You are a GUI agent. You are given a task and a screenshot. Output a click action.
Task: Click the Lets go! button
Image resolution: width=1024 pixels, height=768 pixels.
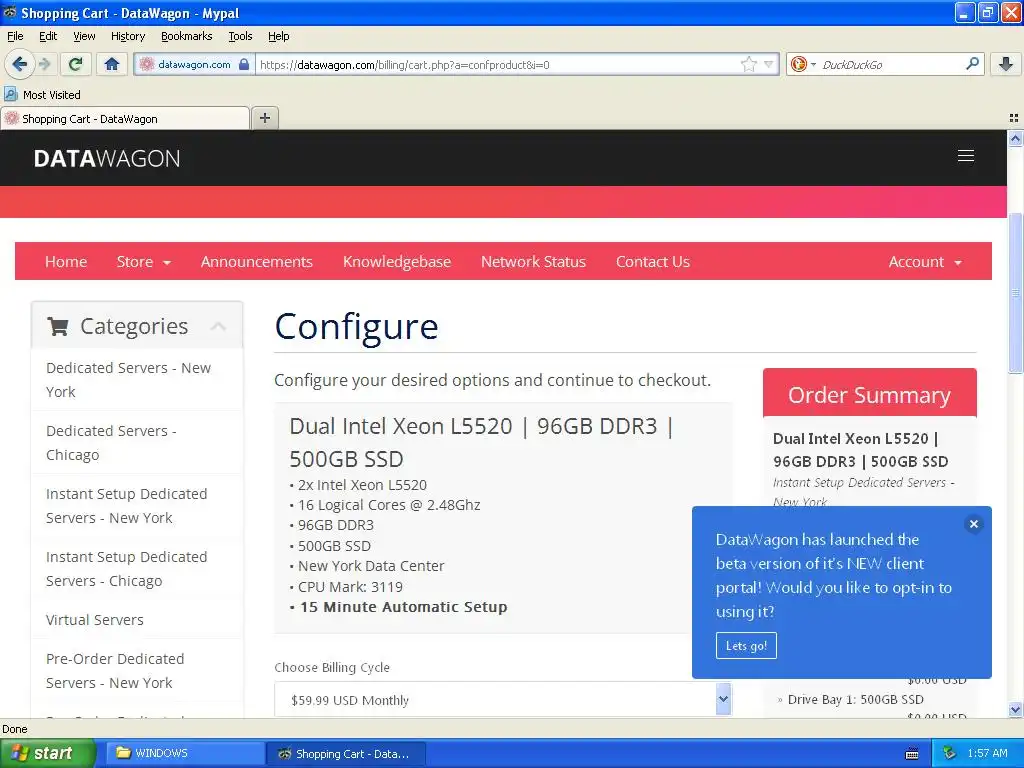tap(746, 645)
